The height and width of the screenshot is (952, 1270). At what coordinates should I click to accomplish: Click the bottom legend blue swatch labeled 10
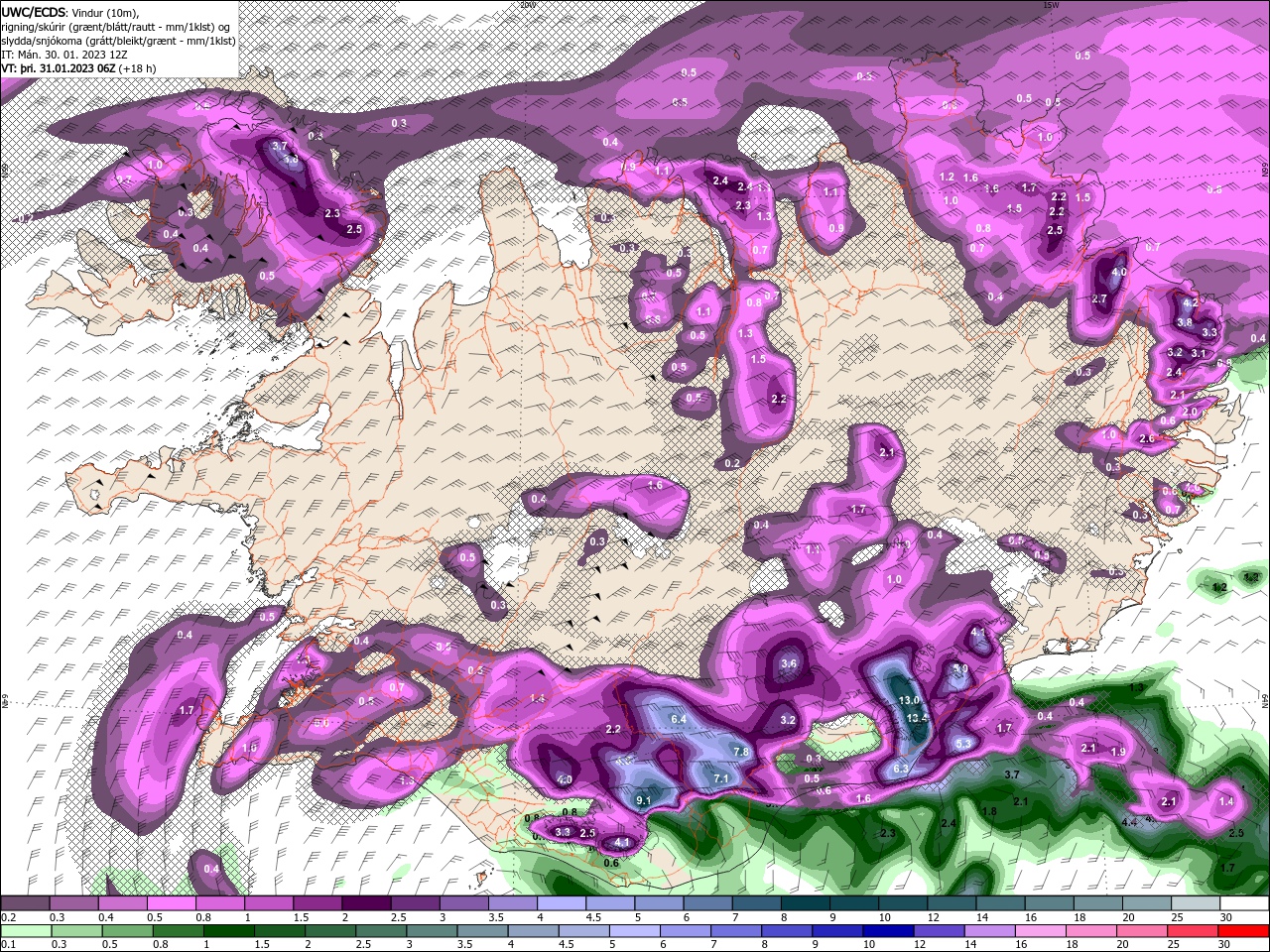(x=889, y=930)
